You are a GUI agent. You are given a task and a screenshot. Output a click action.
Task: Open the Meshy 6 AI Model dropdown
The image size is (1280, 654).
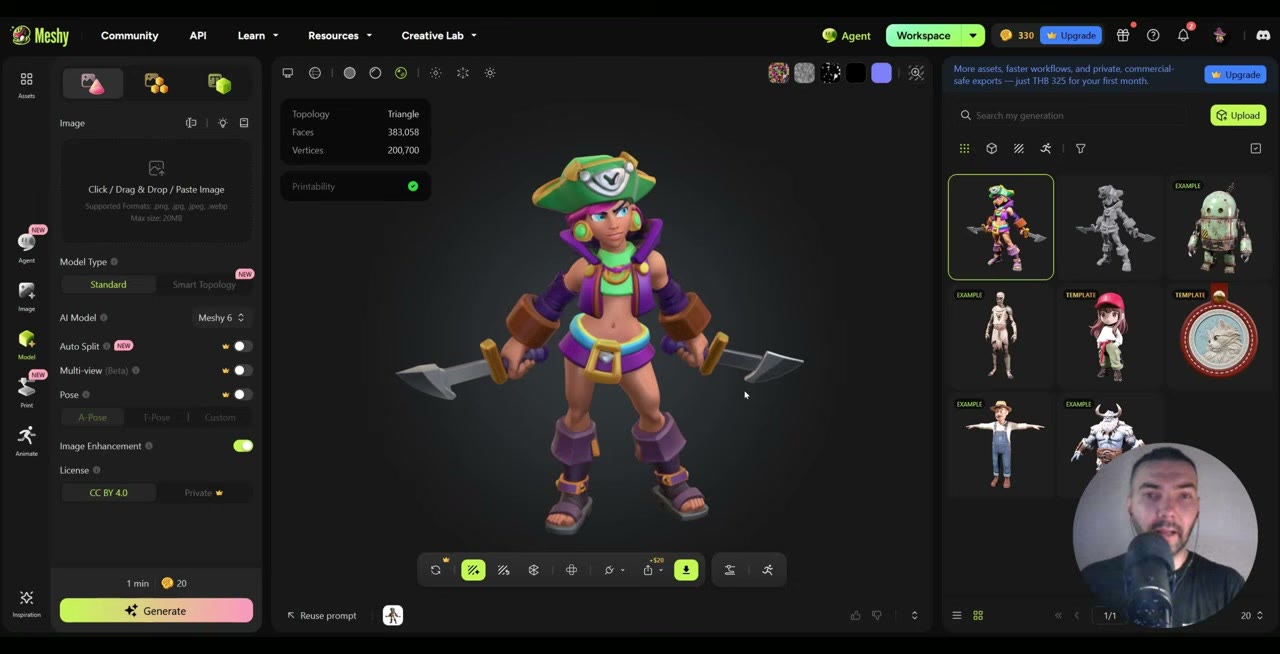[220, 318]
